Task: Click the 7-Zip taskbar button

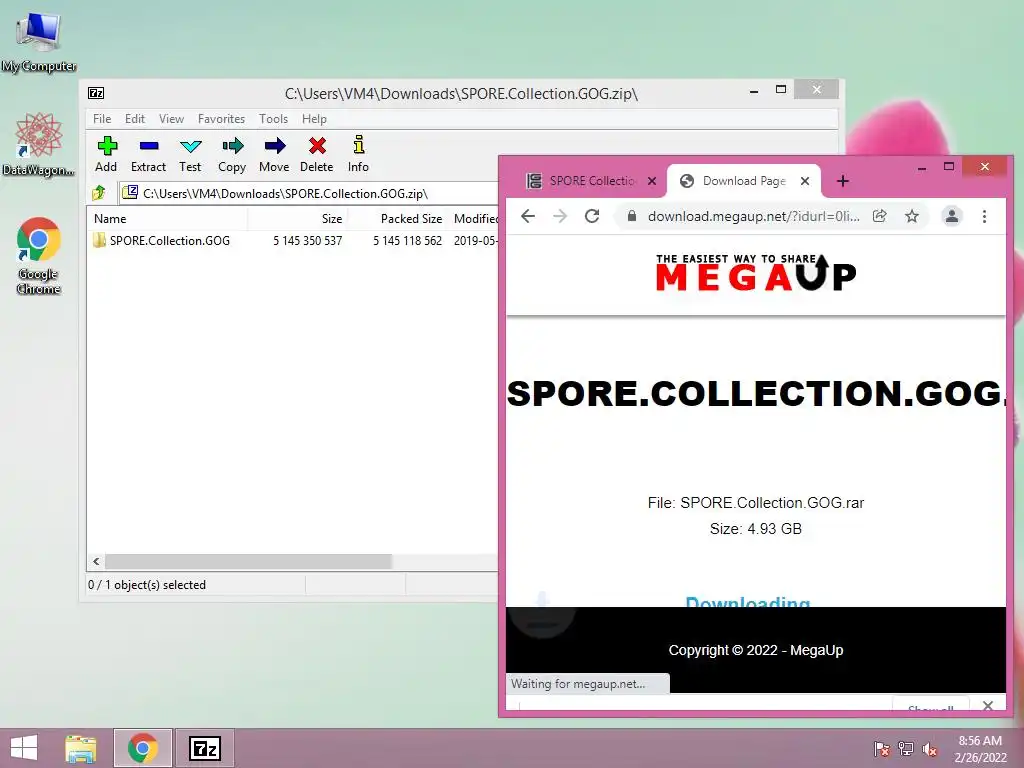Action: (204, 748)
